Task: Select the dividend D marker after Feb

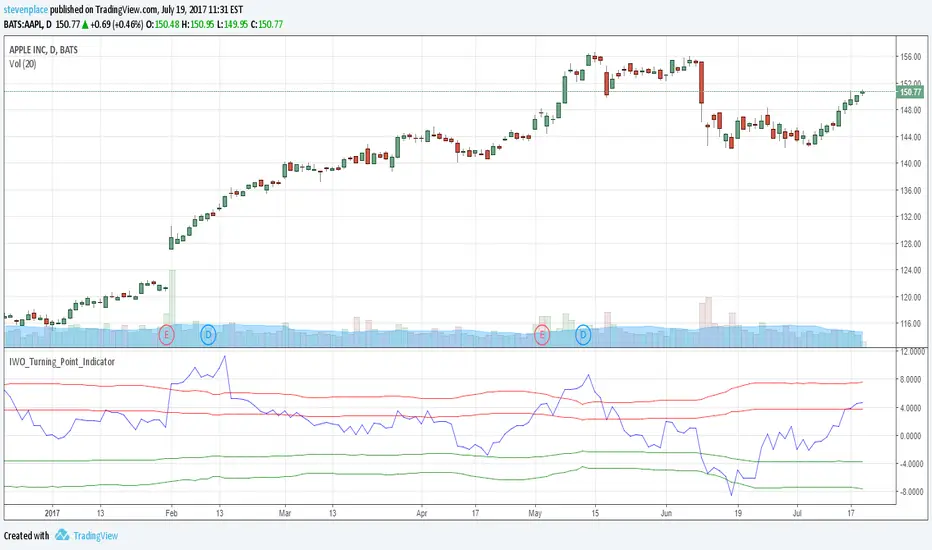Action: [x=208, y=335]
